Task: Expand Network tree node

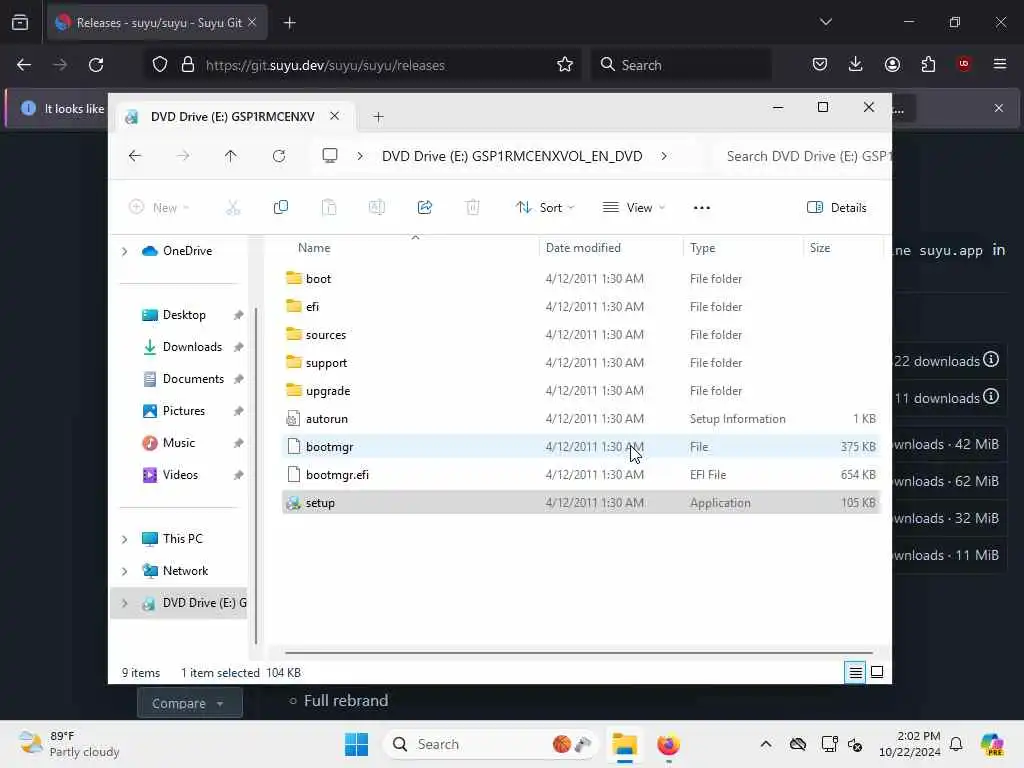Action: click(x=125, y=571)
